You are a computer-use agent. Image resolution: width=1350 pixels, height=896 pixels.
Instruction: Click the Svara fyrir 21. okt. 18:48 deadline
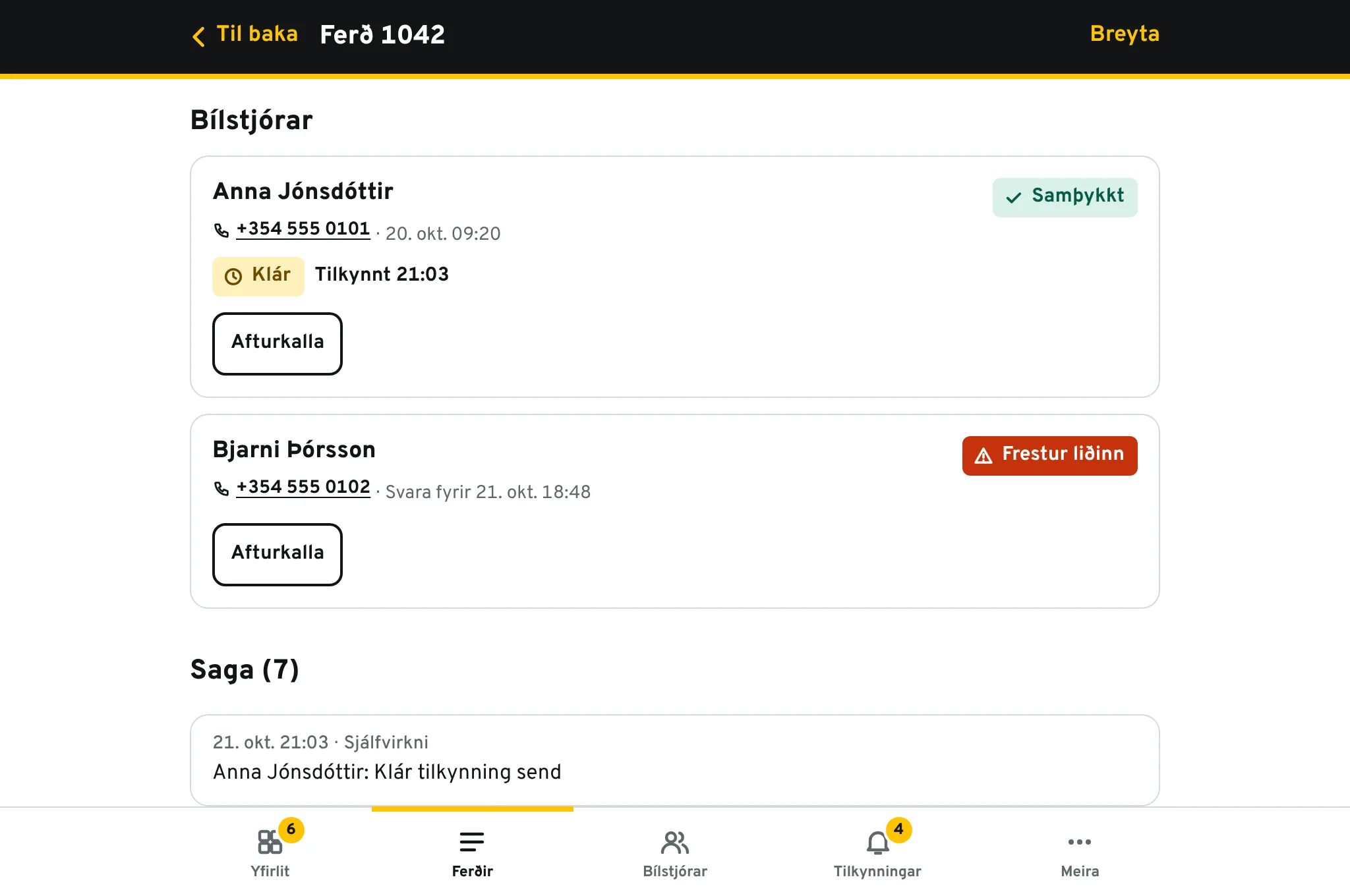pyautogui.click(x=488, y=492)
